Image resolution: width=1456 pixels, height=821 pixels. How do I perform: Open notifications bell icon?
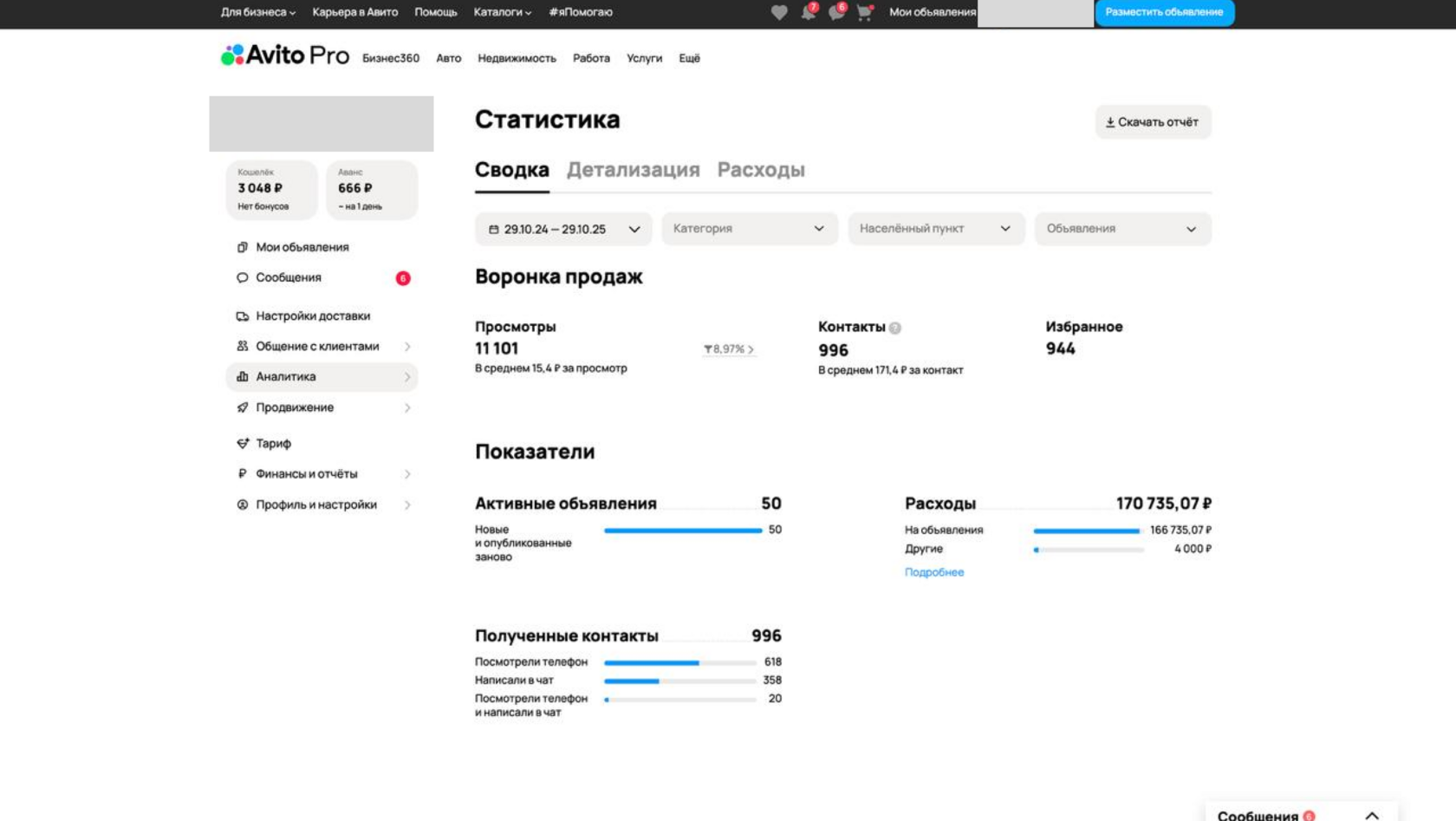808,12
